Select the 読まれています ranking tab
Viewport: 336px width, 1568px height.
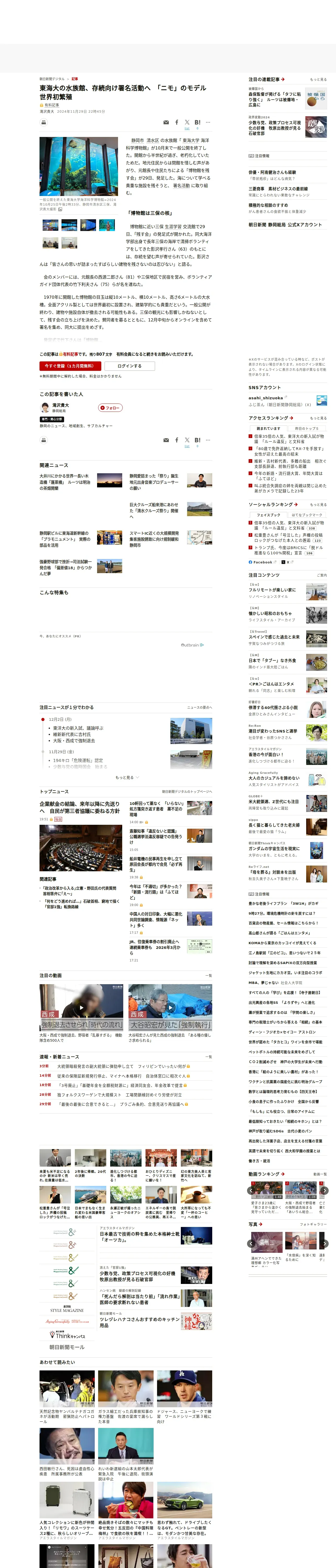pyautogui.click(x=269, y=429)
